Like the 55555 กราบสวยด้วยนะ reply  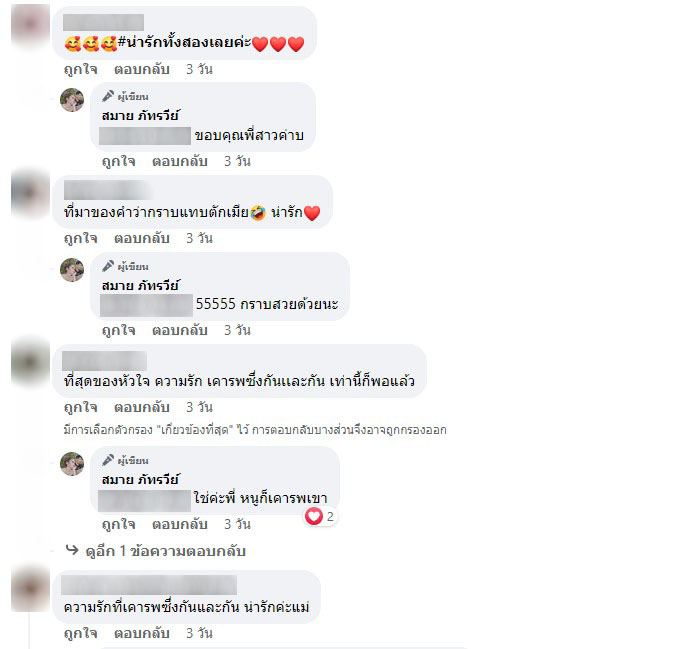[x=118, y=331]
